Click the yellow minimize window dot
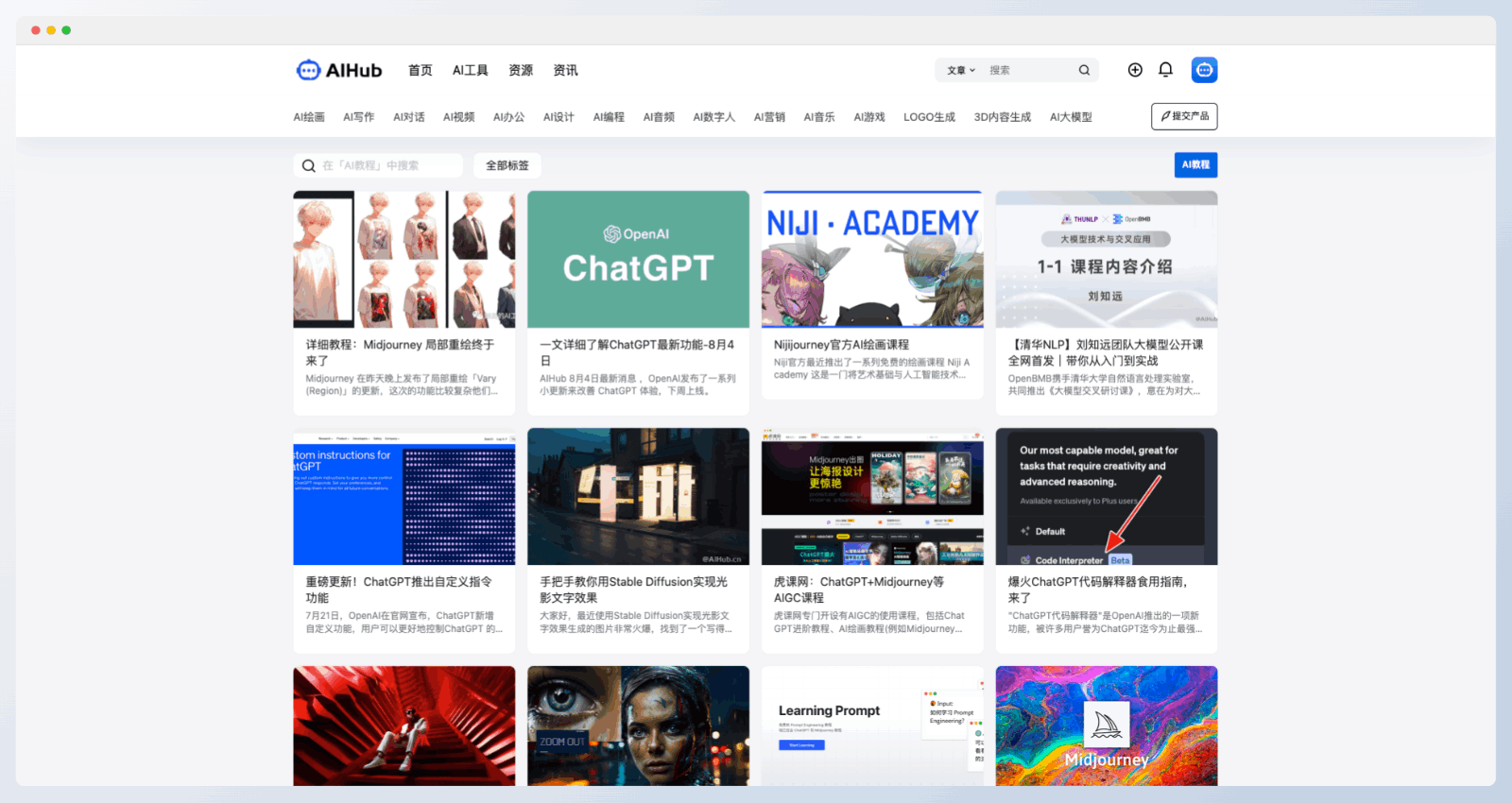 pos(51,30)
